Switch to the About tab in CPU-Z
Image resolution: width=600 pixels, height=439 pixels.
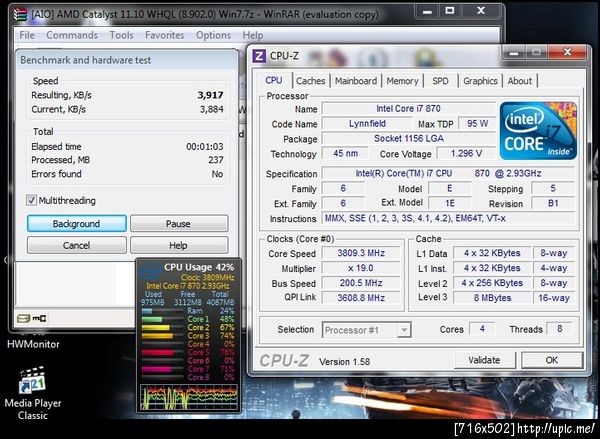coord(520,81)
